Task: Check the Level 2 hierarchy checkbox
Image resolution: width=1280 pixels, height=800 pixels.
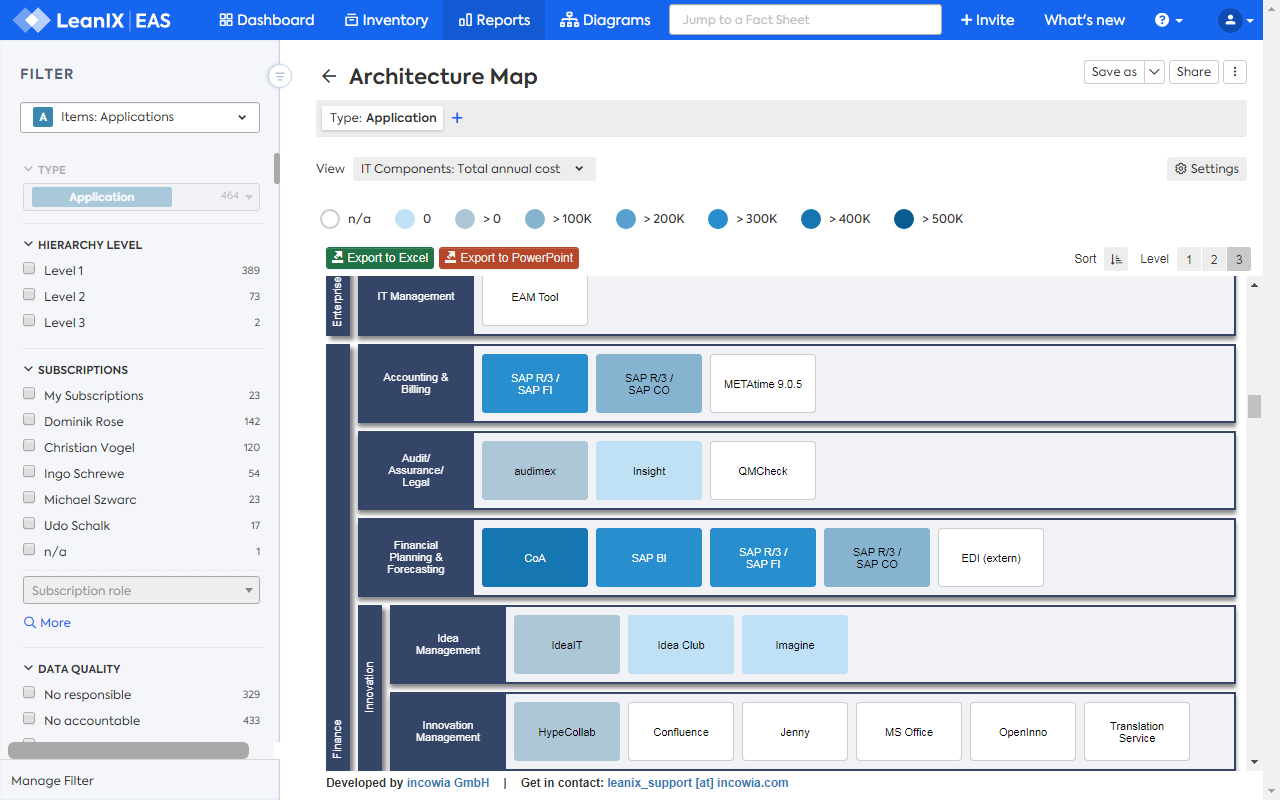Action: pyautogui.click(x=29, y=296)
